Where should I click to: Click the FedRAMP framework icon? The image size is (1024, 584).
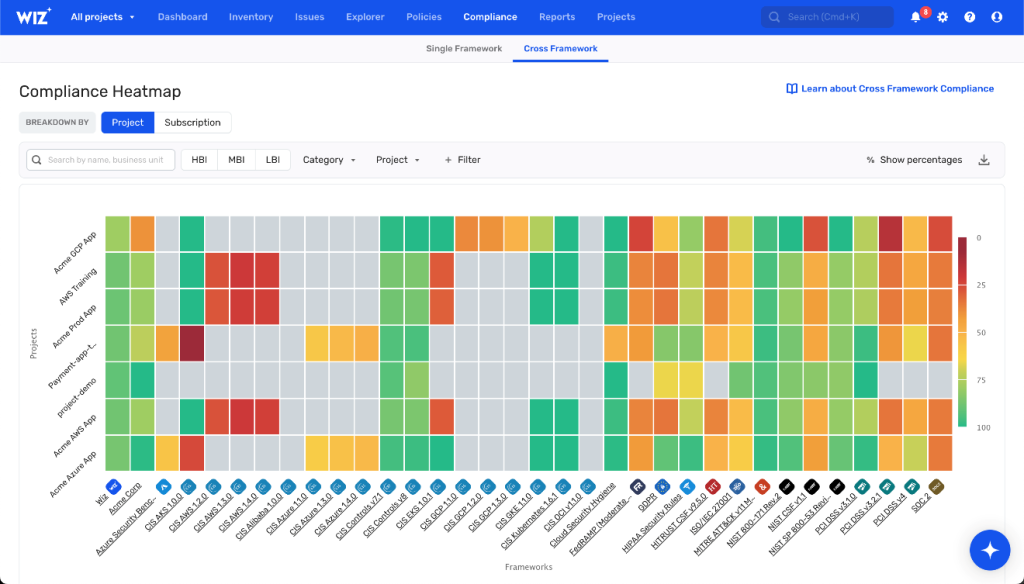[637, 487]
